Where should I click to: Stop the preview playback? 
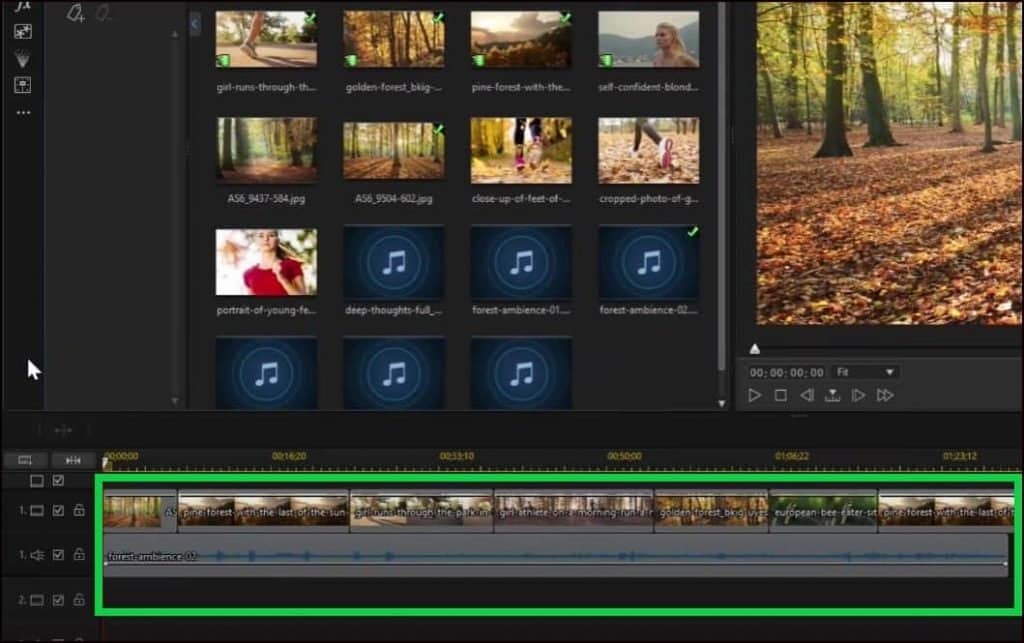(x=781, y=396)
